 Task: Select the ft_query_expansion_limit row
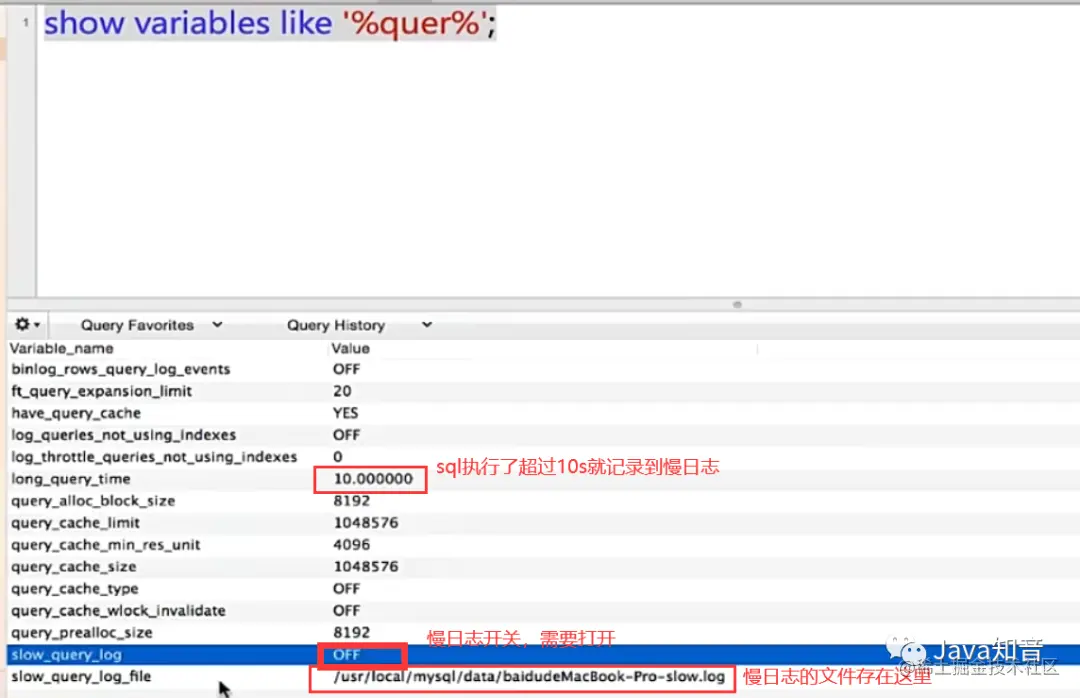tap(543, 391)
